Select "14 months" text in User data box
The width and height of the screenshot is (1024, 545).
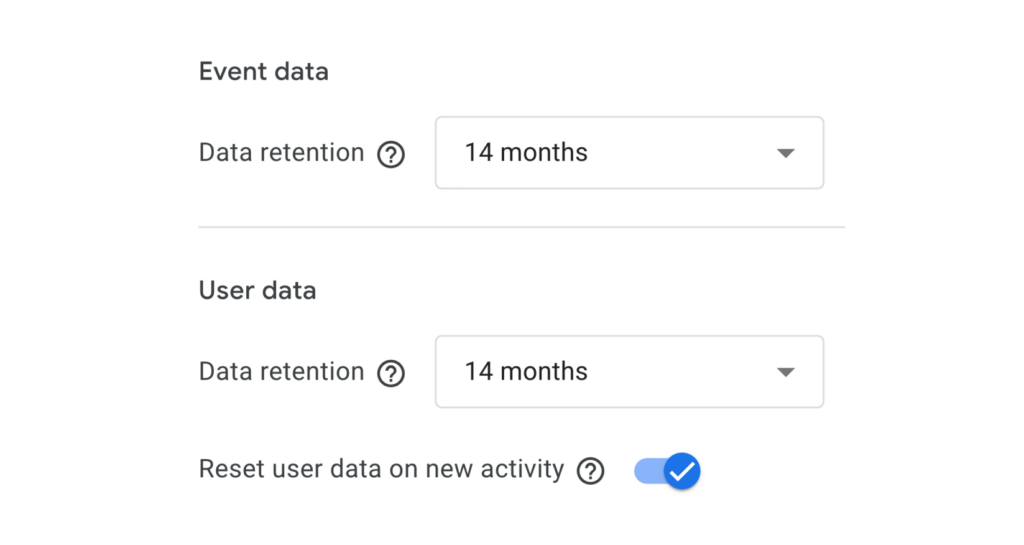click(x=526, y=371)
